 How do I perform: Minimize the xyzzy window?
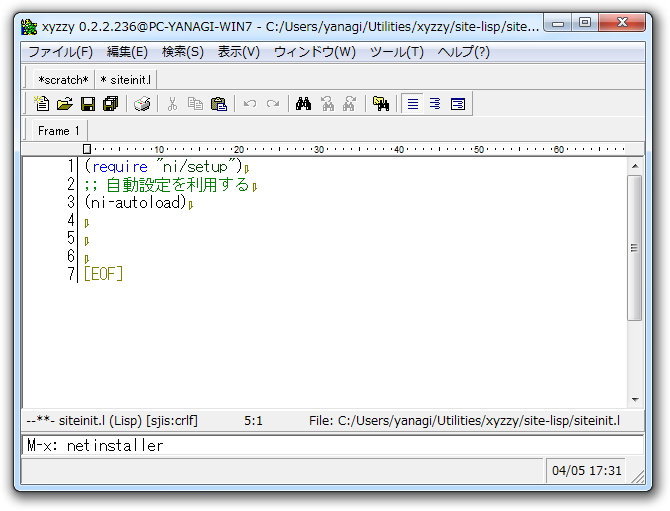click(557, 23)
